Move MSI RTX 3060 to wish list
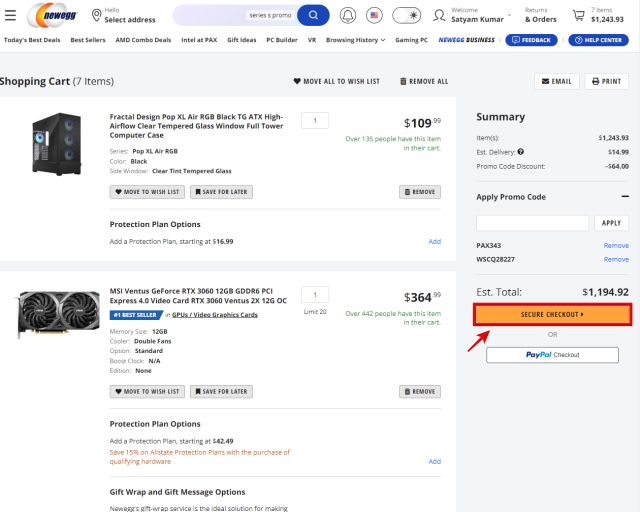Screen dimensions: 640x512 (147, 392)
